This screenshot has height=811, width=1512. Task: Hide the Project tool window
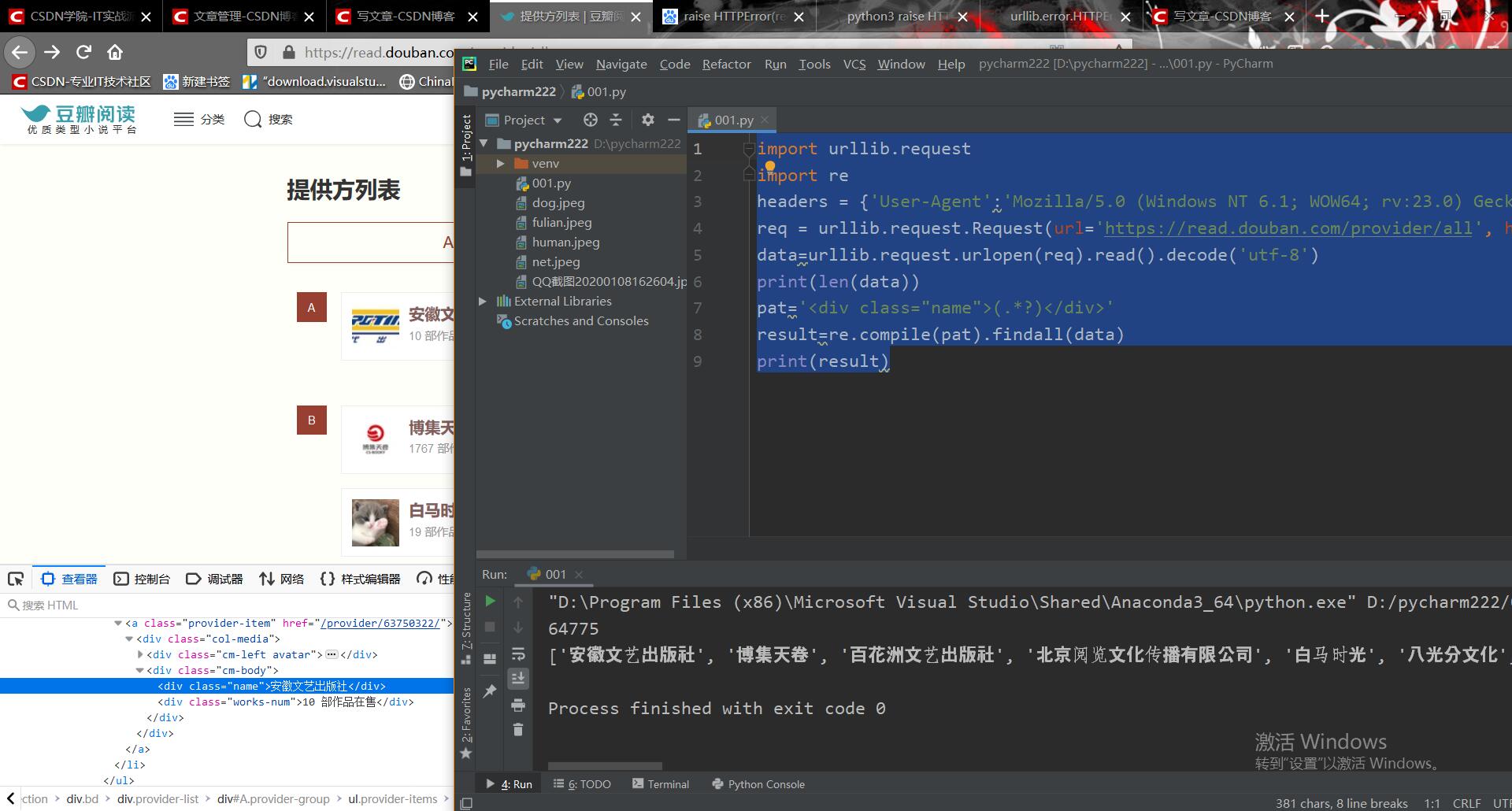click(673, 120)
